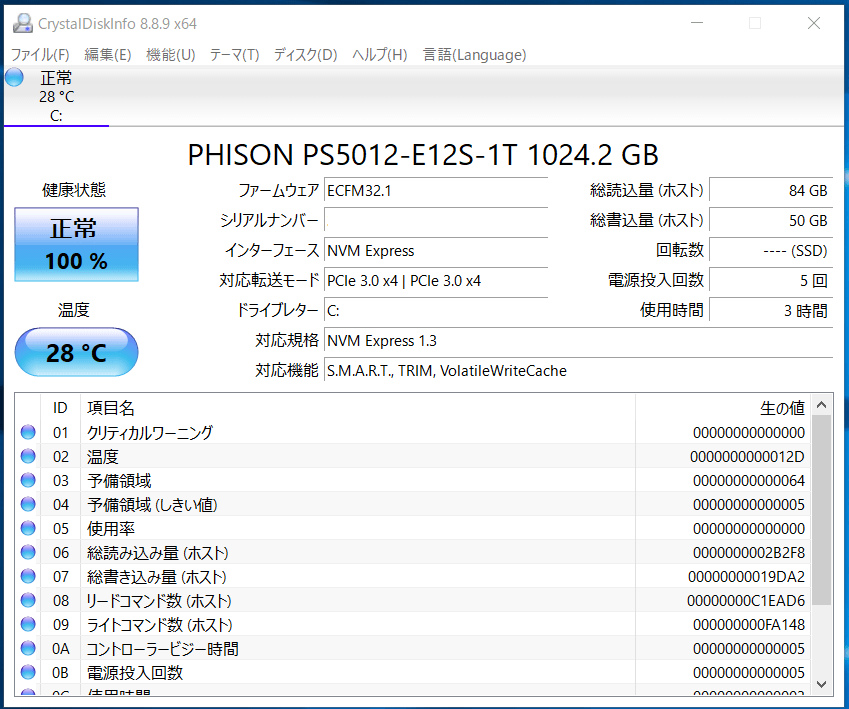Select the 使用率 attribute name
Viewport: 849px width, 709px height.
[x=111, y=529]
